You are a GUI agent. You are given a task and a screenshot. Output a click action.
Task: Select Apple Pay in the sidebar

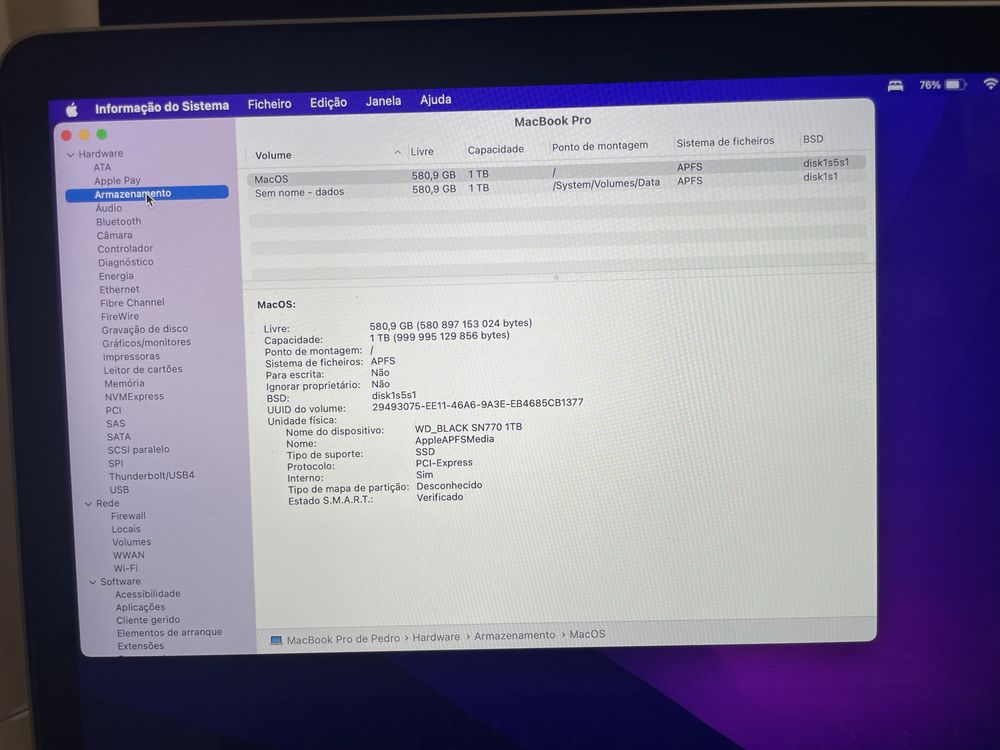[x=117, y=180]
